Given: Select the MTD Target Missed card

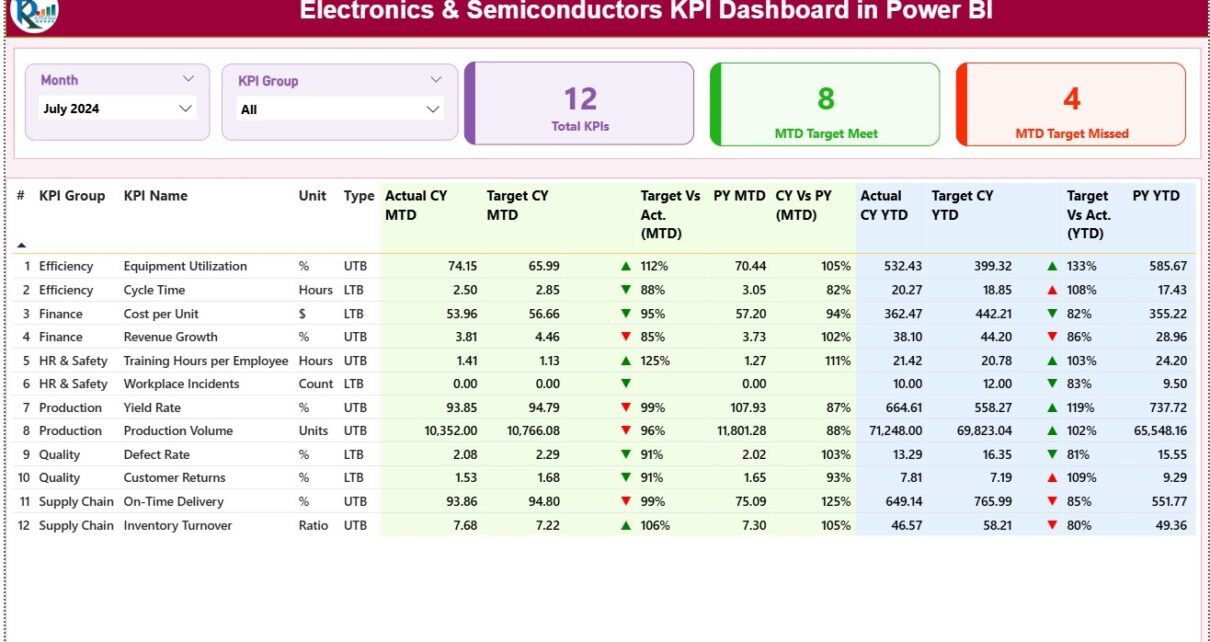Looking at the screenshot, I should 1071,104.
